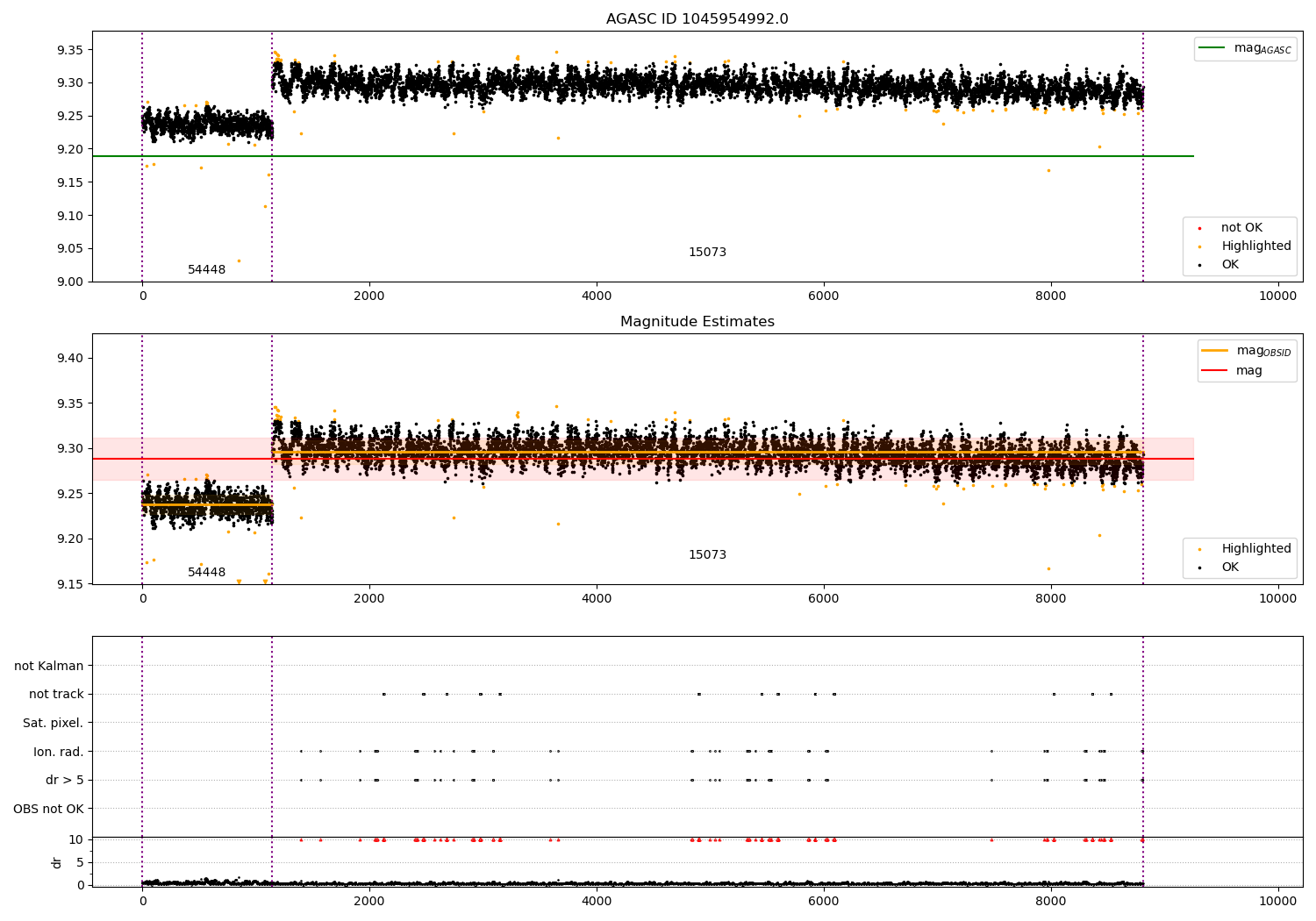Select the 'AGASC ID 1045954992.0' plot title
The height and width of the screenshot is (921, 1316).
697,19
